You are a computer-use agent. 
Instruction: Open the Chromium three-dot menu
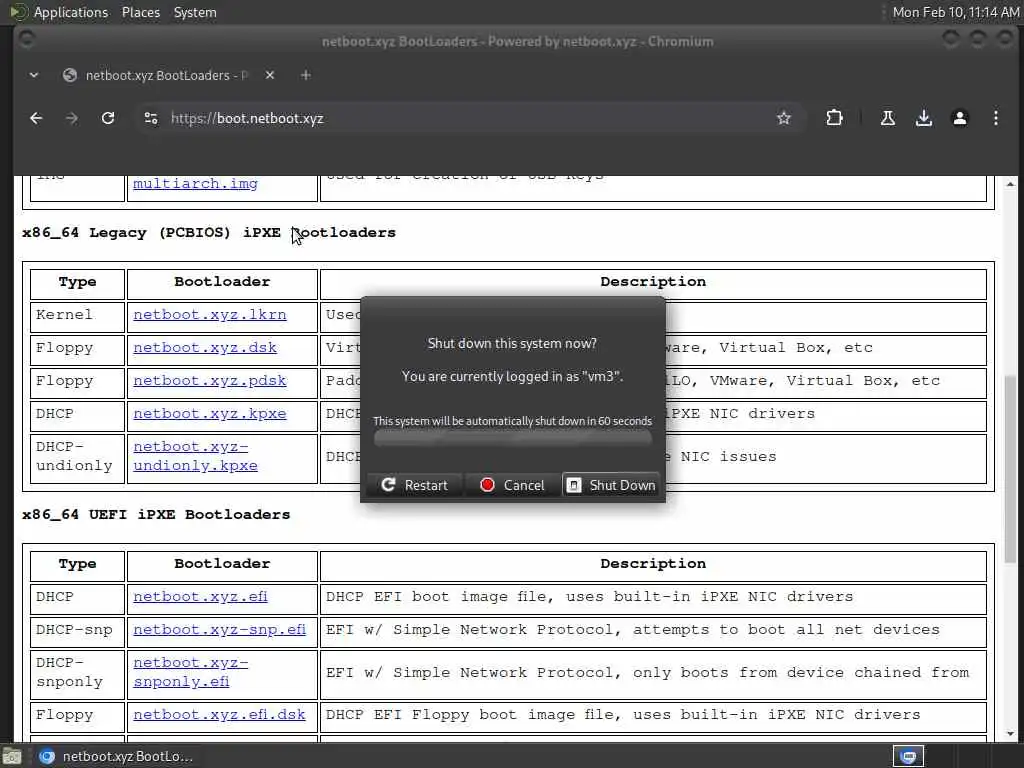point(995,118)
